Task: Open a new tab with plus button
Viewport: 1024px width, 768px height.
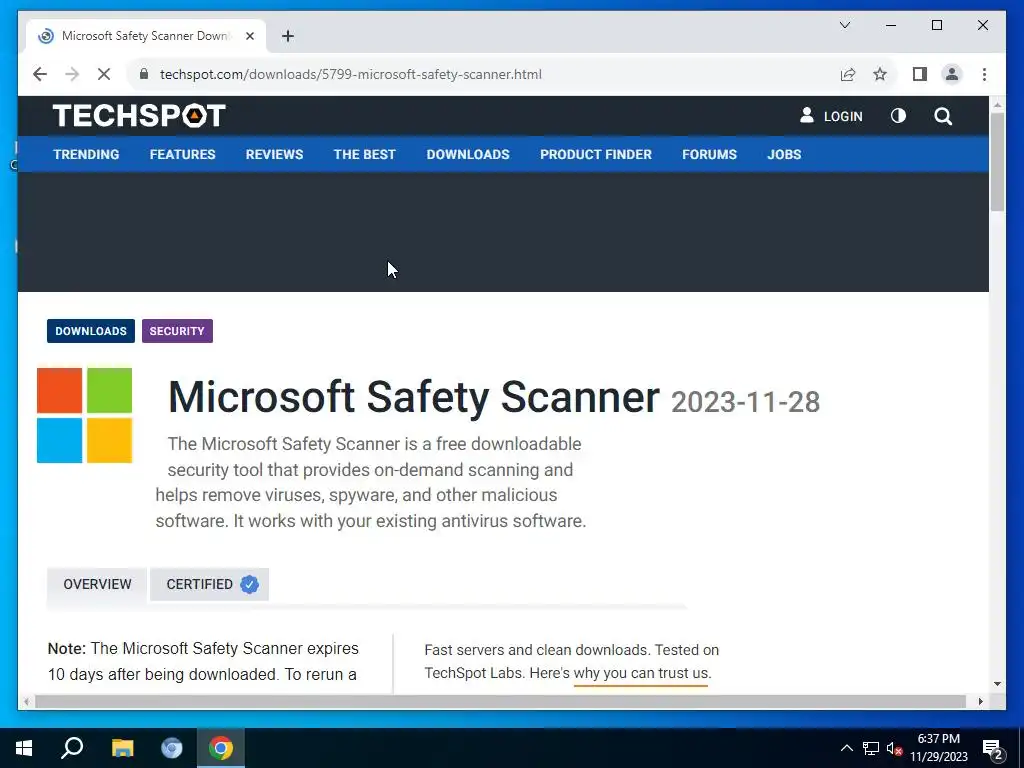Action: pyautogui.click(x=287, y=36)
